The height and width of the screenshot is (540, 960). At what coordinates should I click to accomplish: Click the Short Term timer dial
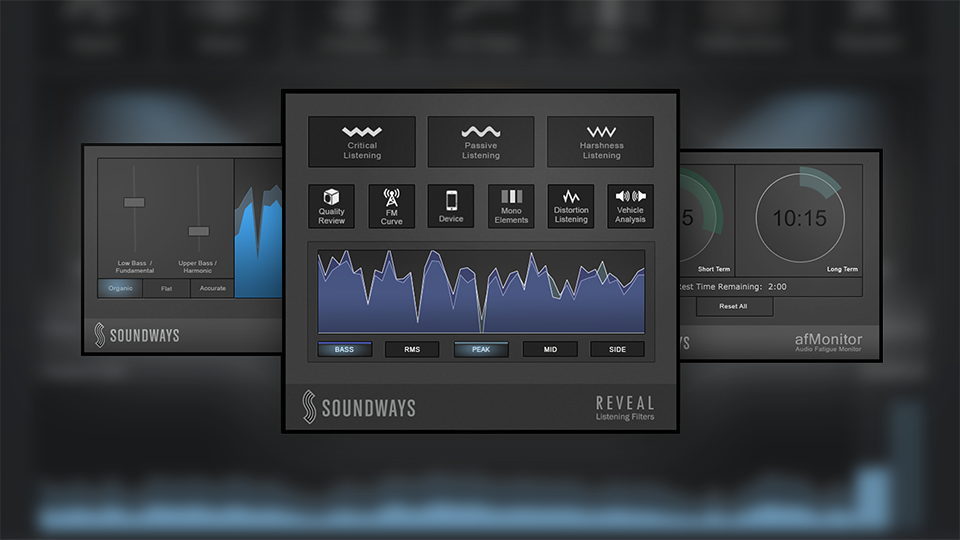(x=698, y=216)
